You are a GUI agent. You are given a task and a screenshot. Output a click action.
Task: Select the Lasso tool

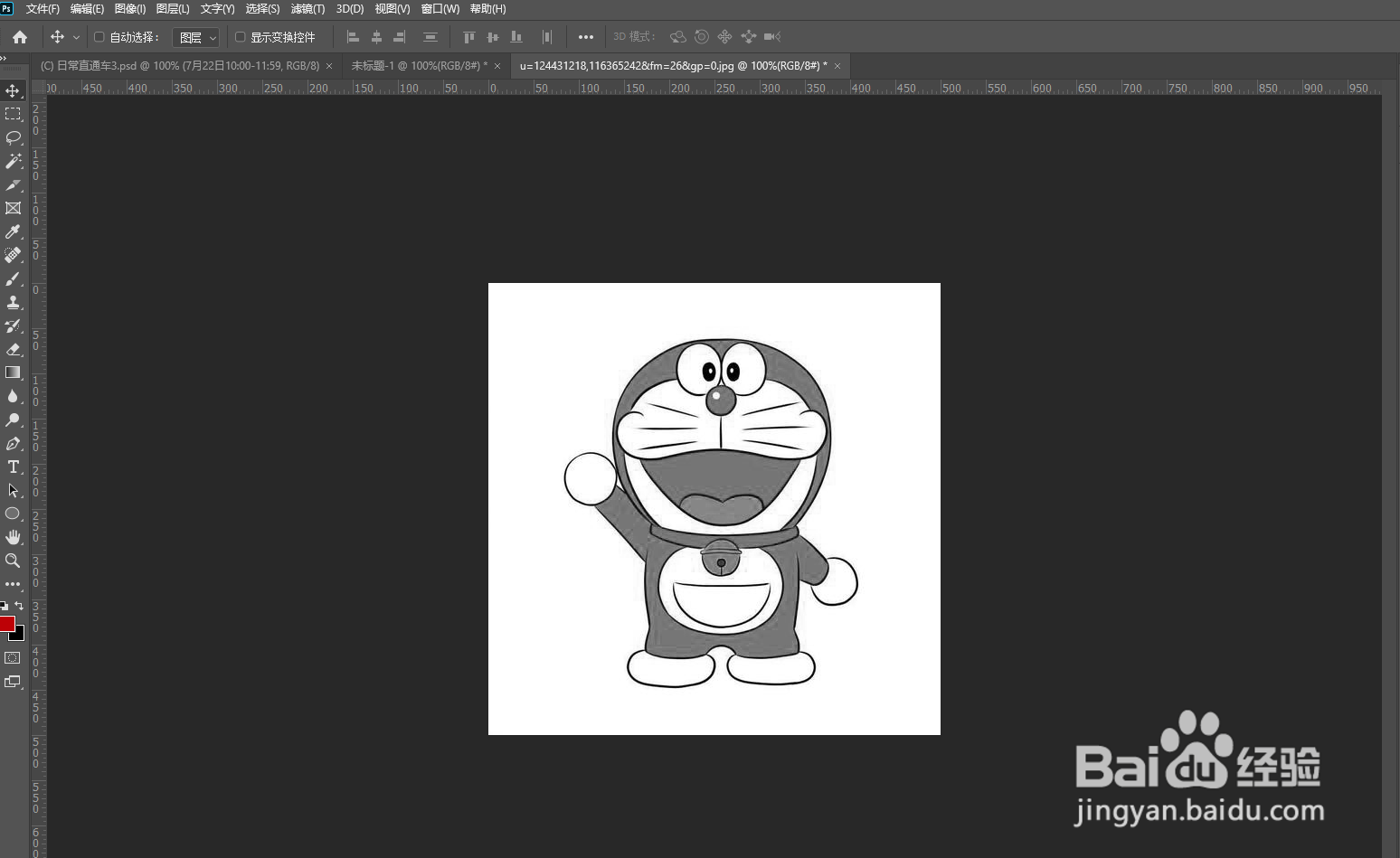[x=13, y=137]
